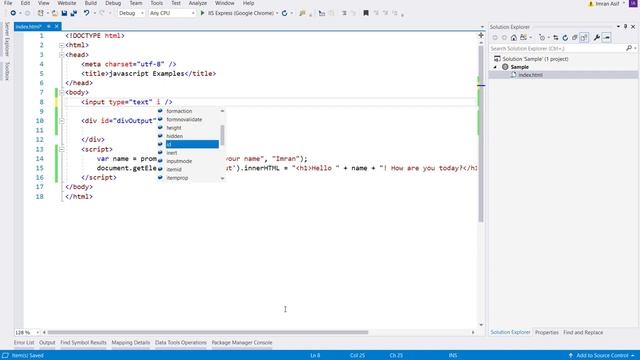Click split editor icon above scrollbar

481,36
